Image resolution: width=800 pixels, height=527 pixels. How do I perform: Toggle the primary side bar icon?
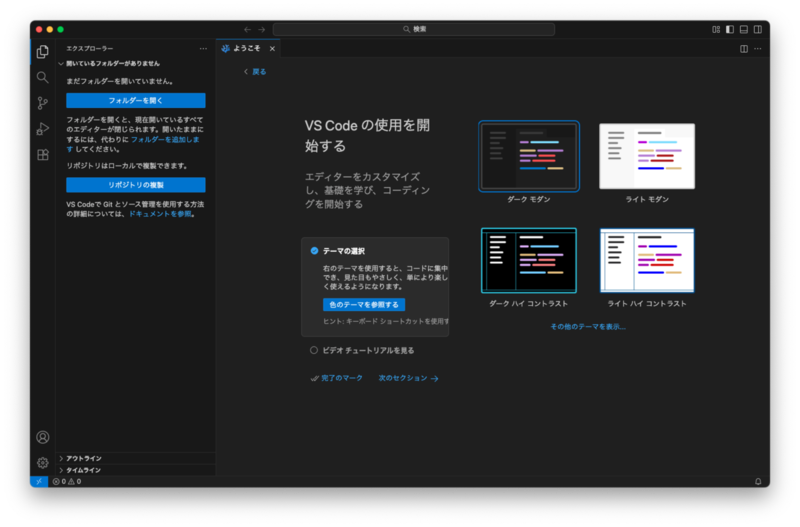coord(730,30)
